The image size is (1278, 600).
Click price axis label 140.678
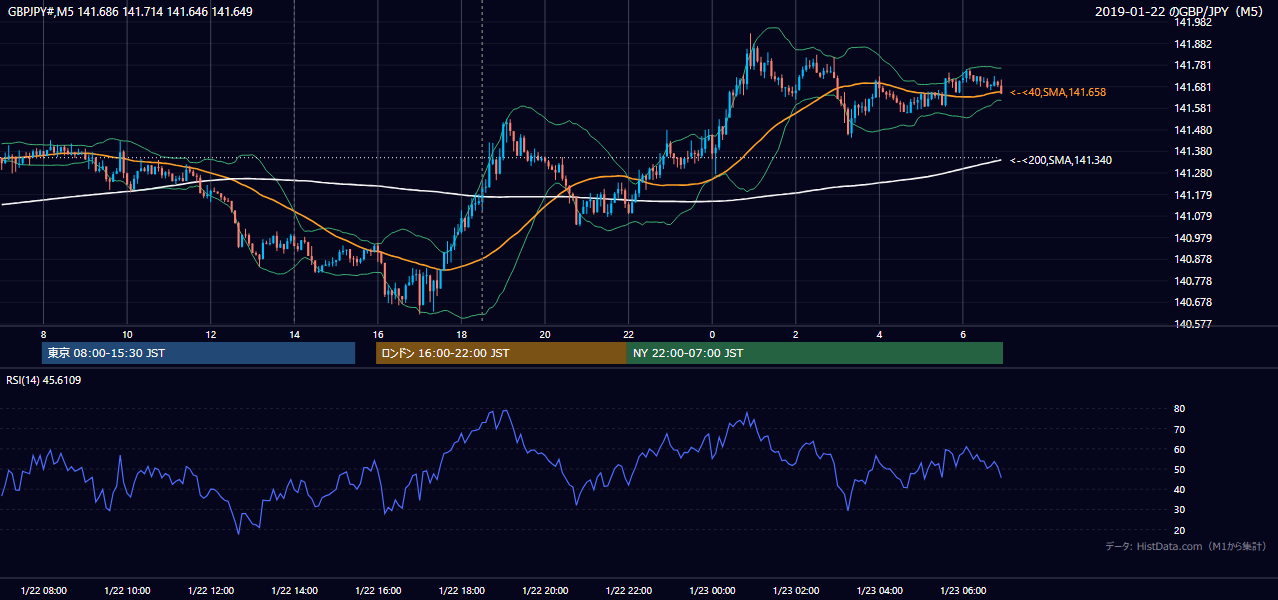(x=1191, y=302)
